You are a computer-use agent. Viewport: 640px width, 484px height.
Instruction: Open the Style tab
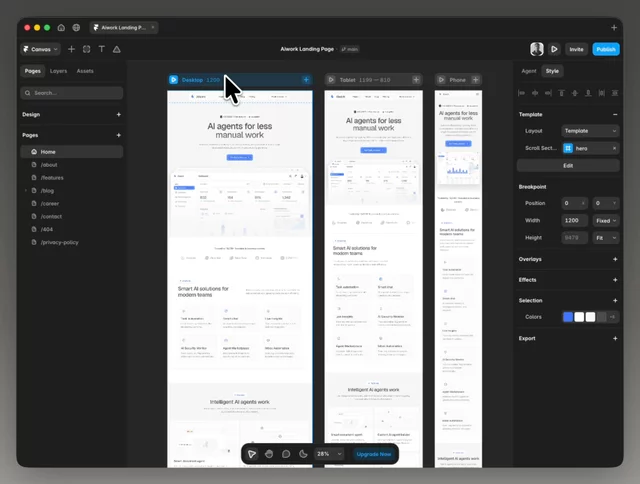point(552,71)
